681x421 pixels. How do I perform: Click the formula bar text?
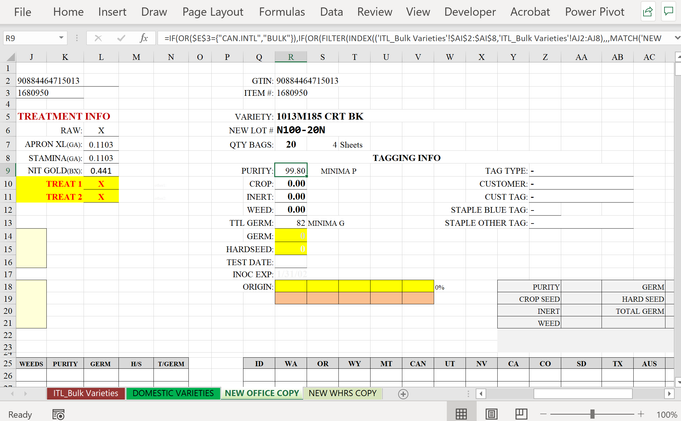point(413,38)
